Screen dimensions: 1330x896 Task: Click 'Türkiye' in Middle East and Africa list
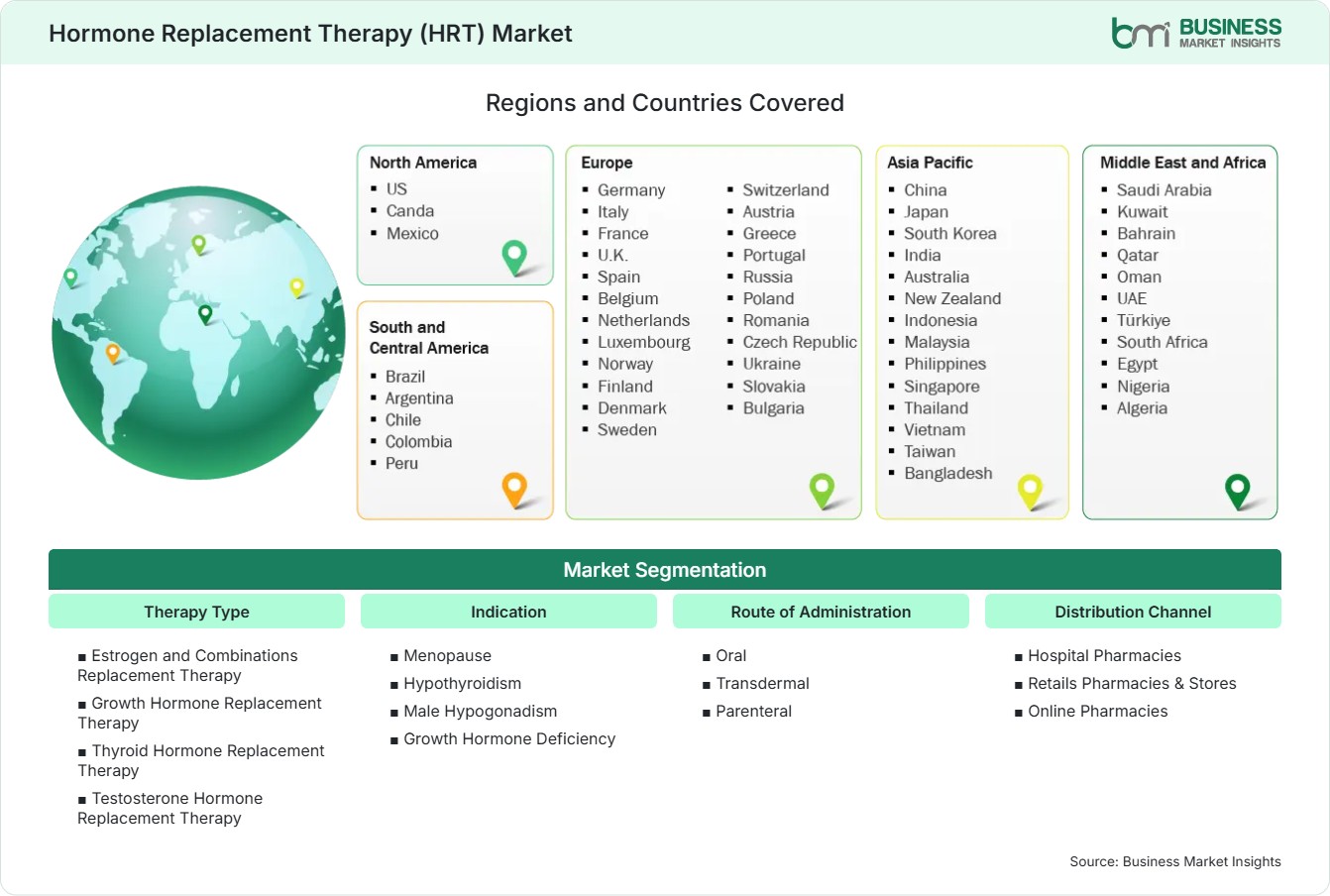click(1144, 321)
